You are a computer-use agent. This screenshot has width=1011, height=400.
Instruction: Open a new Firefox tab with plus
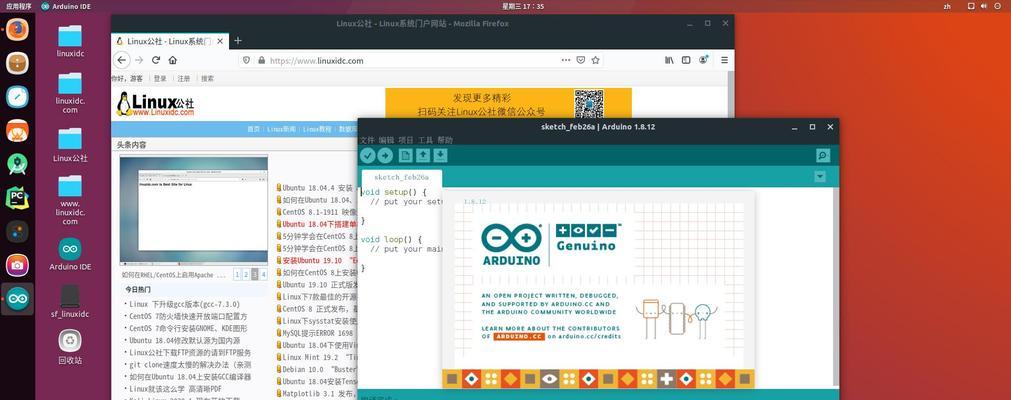[237, 41]
